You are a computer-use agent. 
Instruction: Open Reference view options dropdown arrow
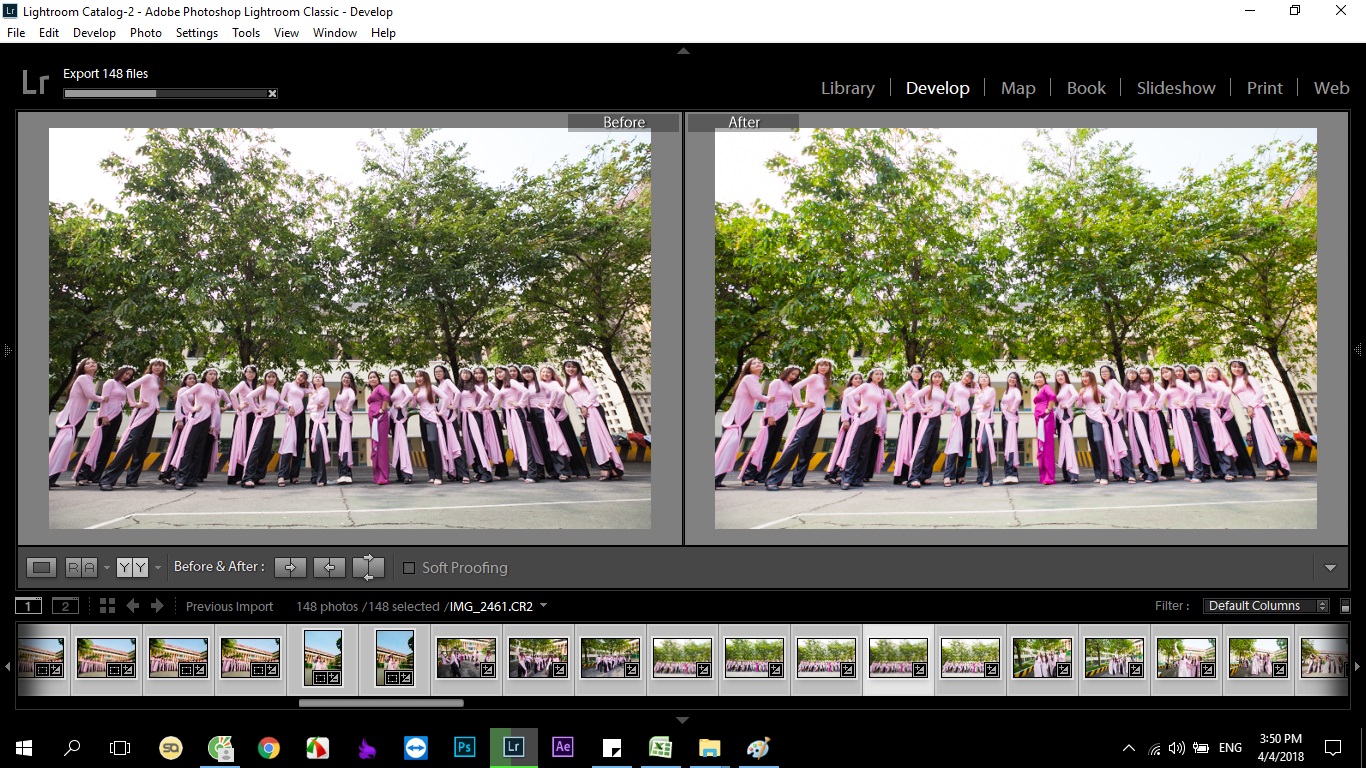[106, 568]
